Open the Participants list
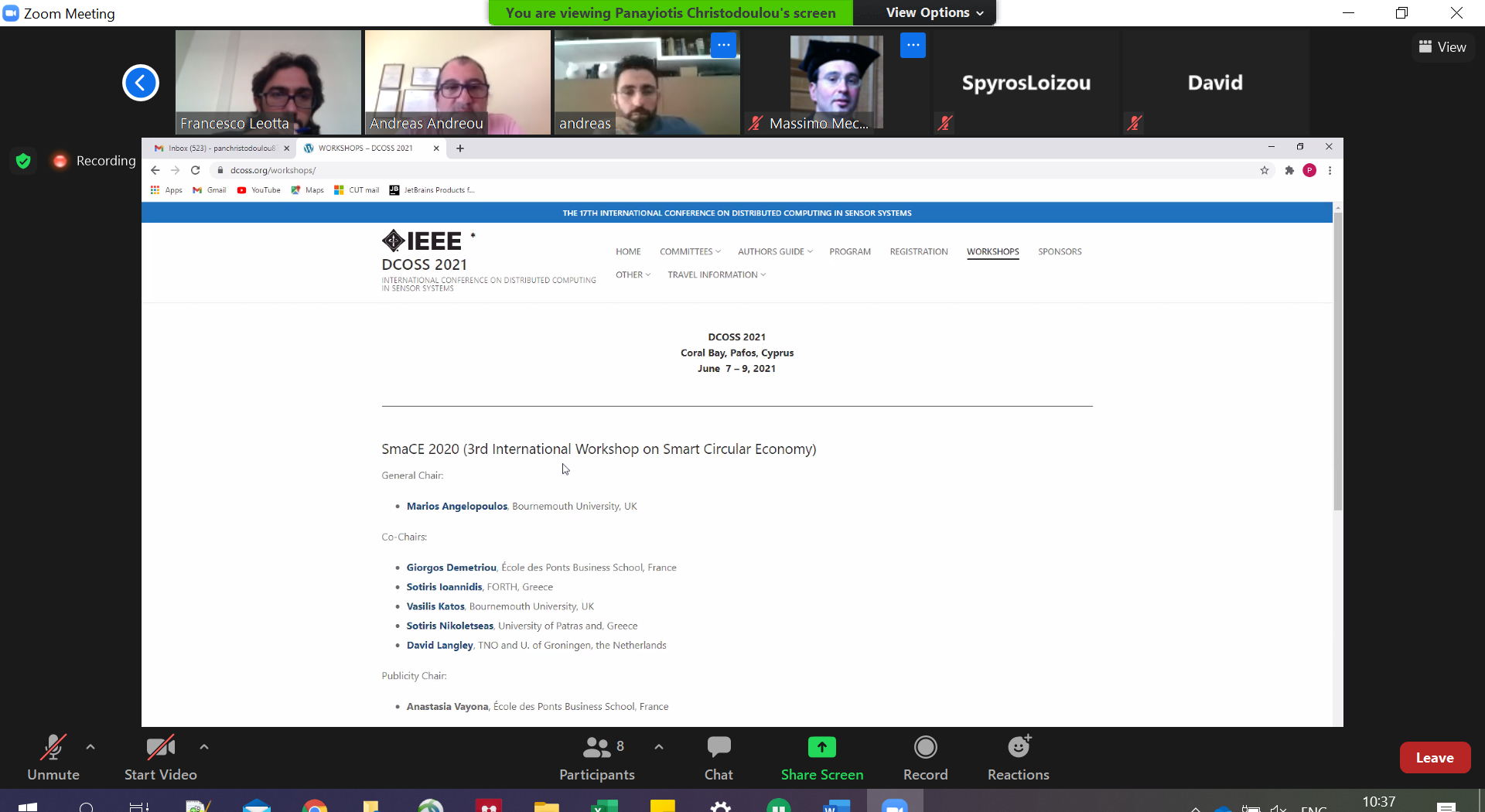1485x812 pixels. point(596,757)
